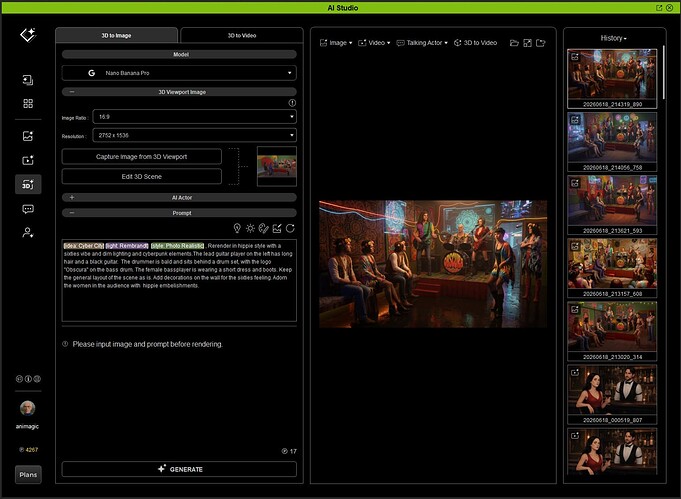This screenshot has height=499, width=681.
Task: Click the light: Rembrandt prompt tag
Action: pyautogui.click(x=127, y=246)
